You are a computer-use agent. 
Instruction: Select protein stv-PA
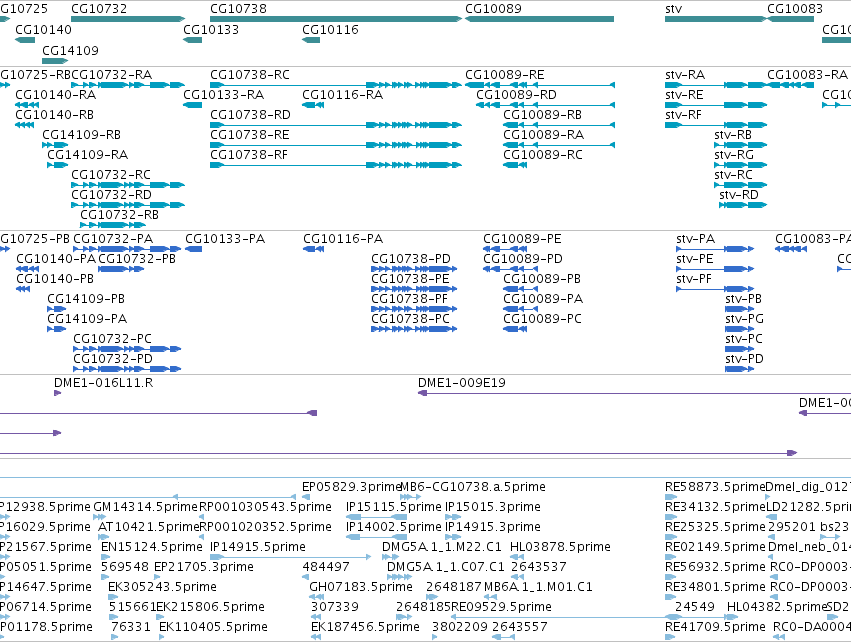pos(696,239)
